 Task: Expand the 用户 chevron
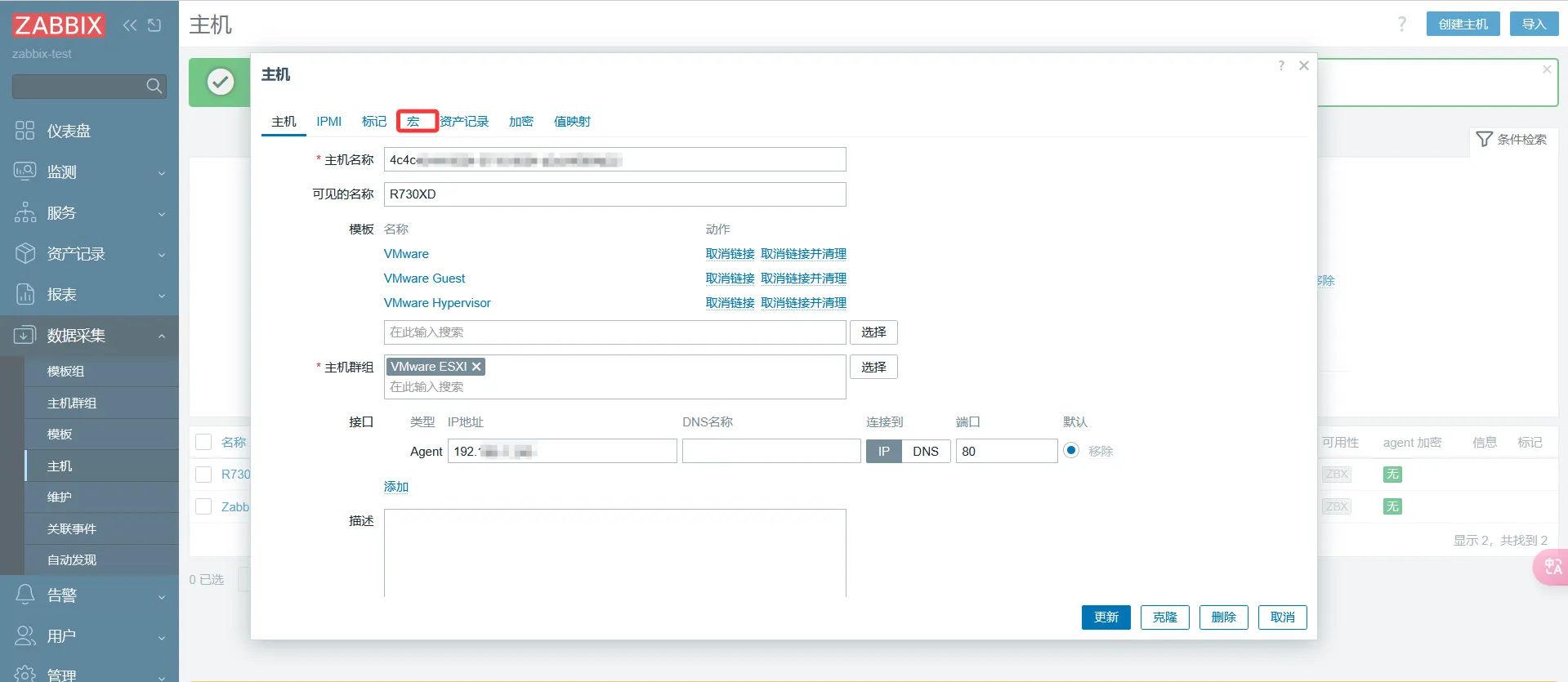point(162,637)
